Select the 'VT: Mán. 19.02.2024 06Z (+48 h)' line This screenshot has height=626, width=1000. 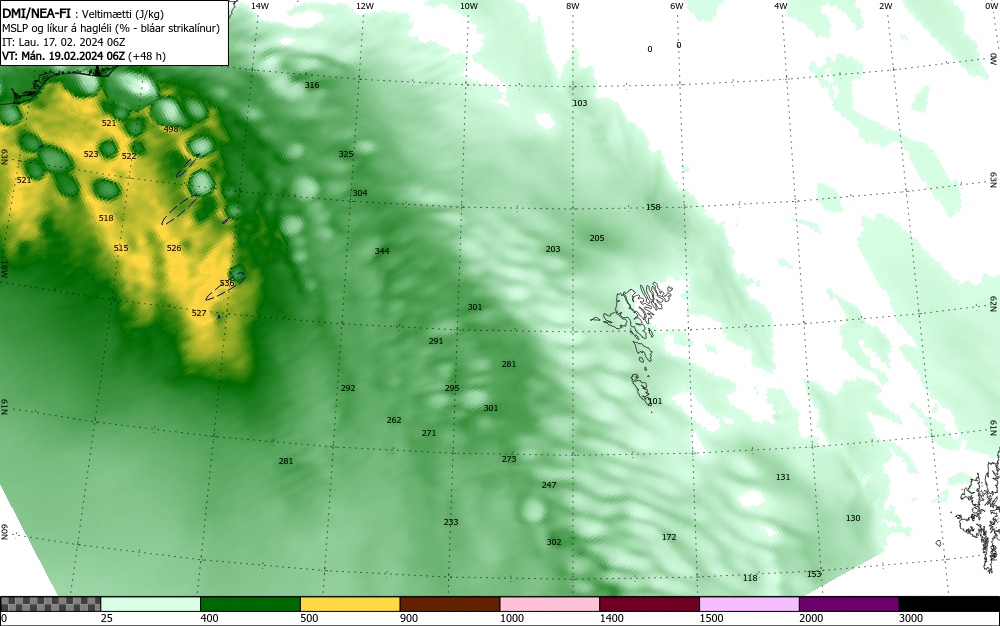[x=84, y=56]
